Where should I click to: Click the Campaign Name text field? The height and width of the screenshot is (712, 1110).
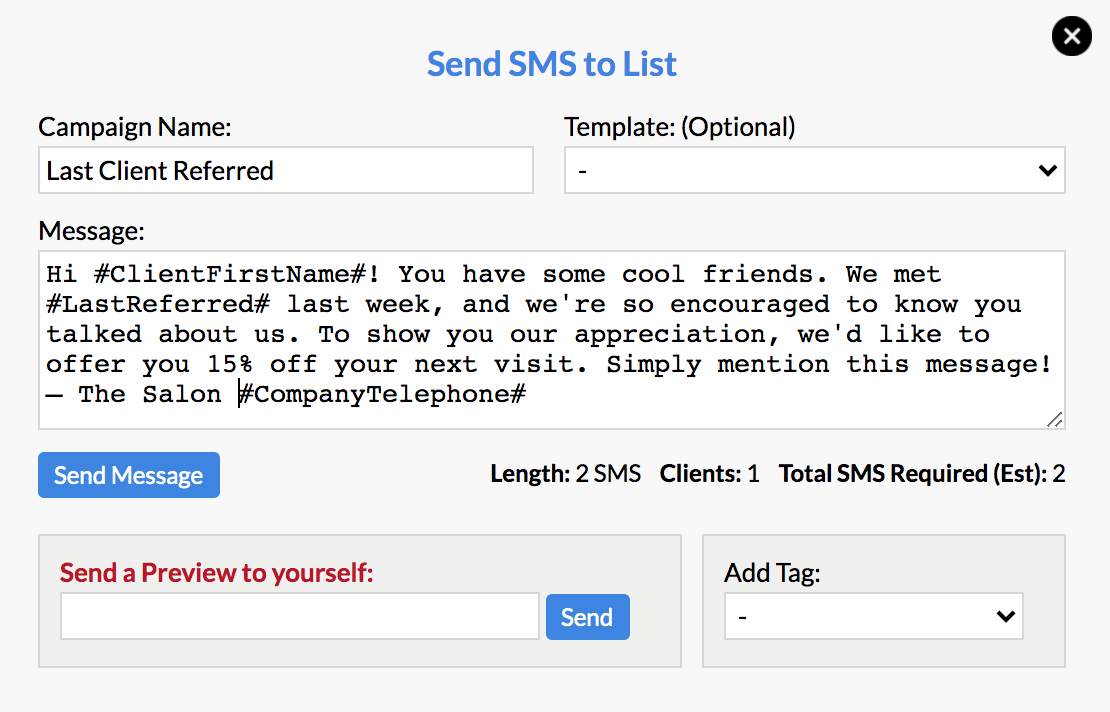click(286, 170)
